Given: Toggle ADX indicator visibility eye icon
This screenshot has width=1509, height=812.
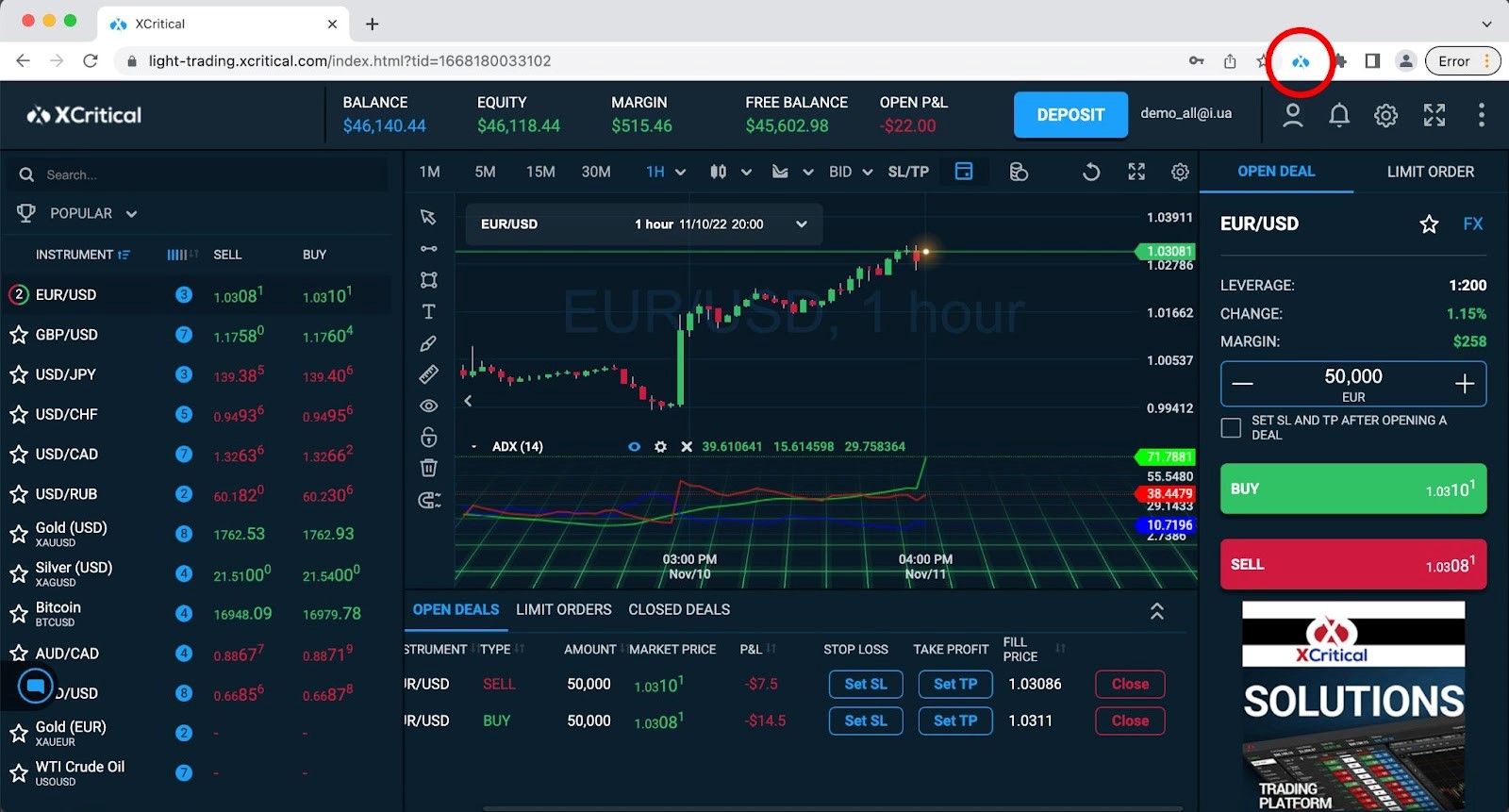Looking at the screenshot, I should tap(634, 446).
